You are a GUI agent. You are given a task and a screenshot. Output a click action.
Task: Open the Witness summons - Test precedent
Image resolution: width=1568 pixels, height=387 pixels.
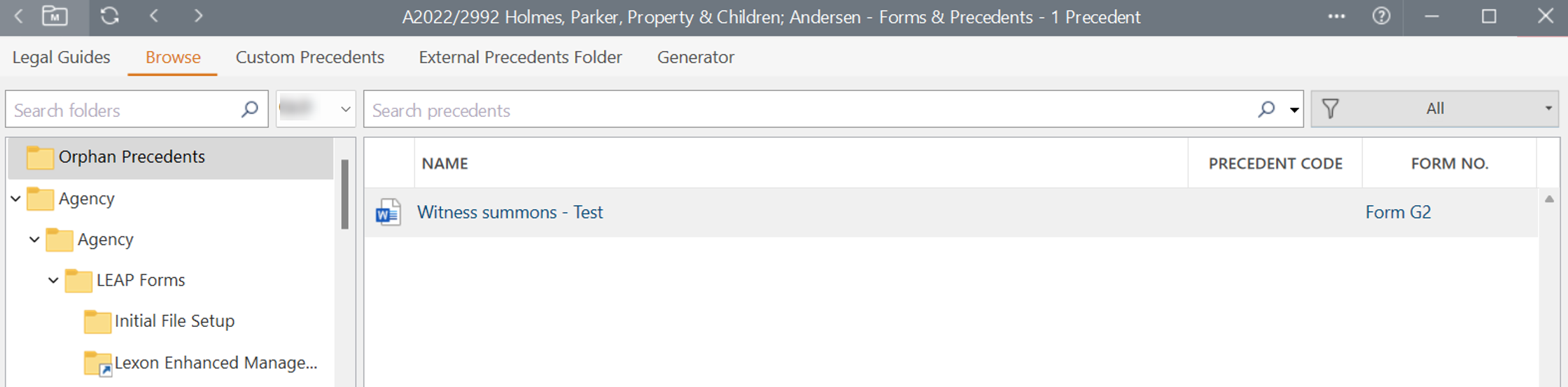[x=510, y=212]
